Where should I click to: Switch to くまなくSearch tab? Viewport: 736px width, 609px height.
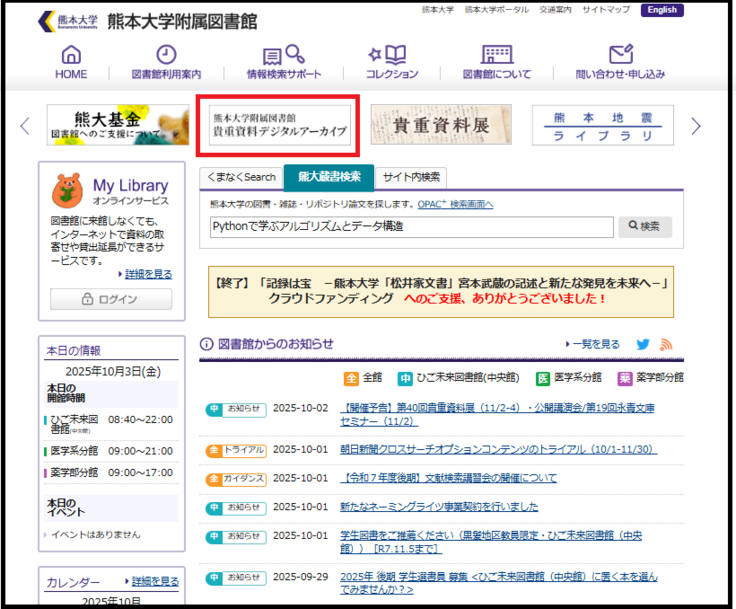pos(241,177)
